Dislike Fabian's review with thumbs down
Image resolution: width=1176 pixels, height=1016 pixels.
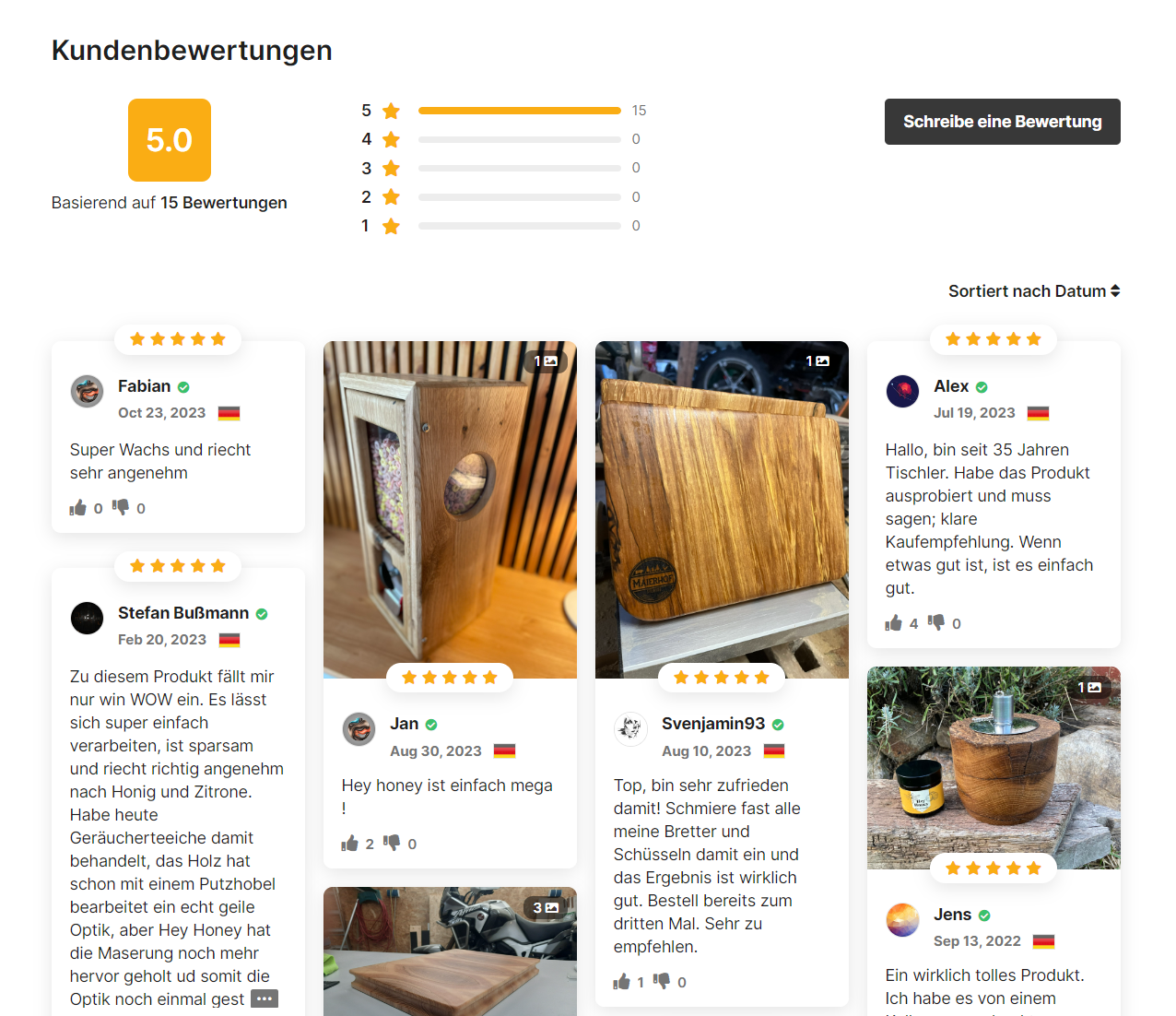pos(121,507)
